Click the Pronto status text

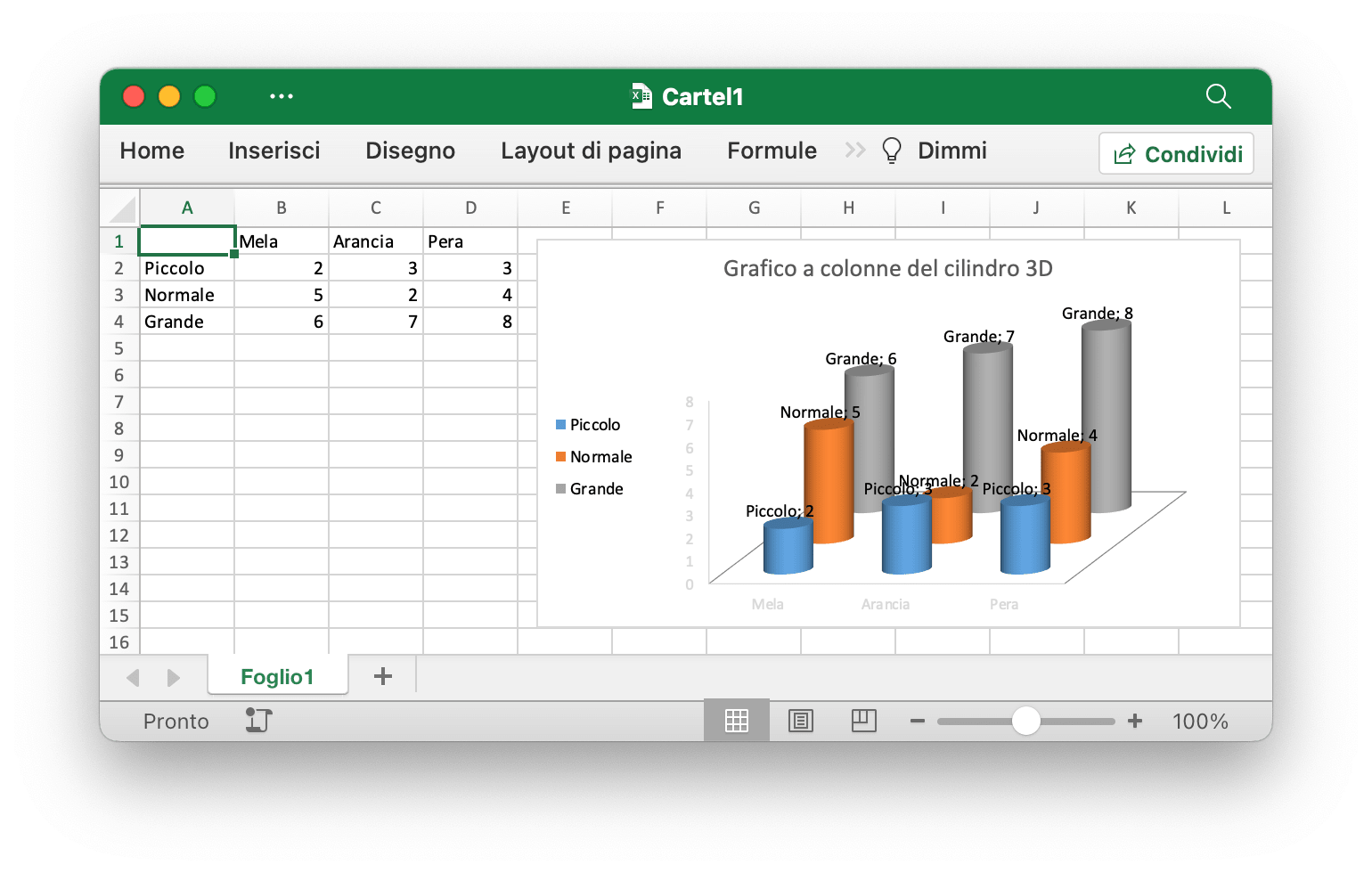(x=176, y=721)
